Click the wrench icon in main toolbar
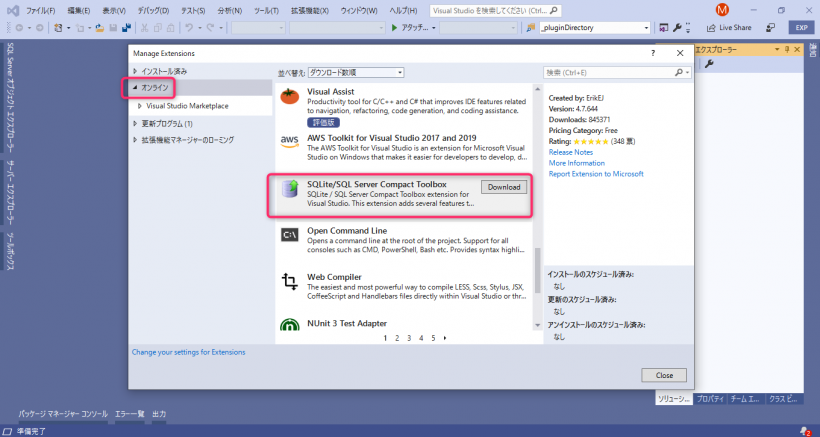820x437 pixels. [677, 28]
